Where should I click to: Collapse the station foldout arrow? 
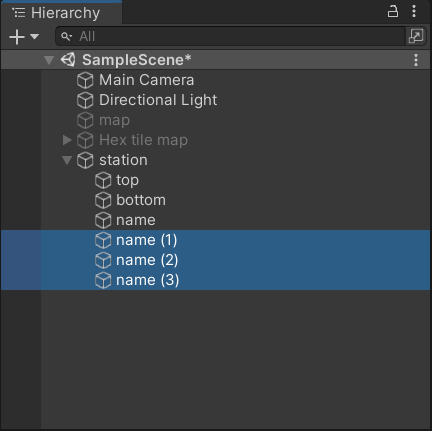pyautogui.click(x=67, y=160)
